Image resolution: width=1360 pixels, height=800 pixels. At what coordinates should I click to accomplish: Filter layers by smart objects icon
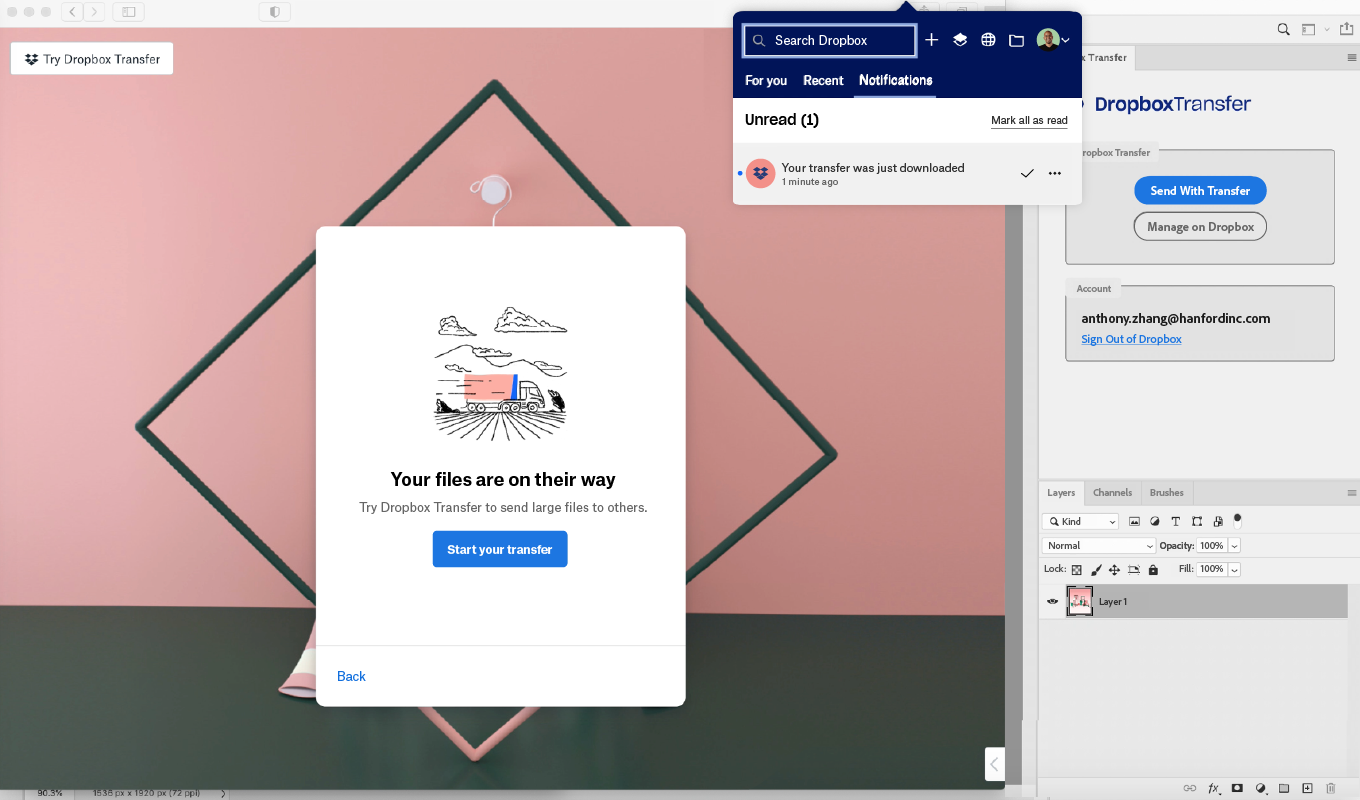[1217, 521]
